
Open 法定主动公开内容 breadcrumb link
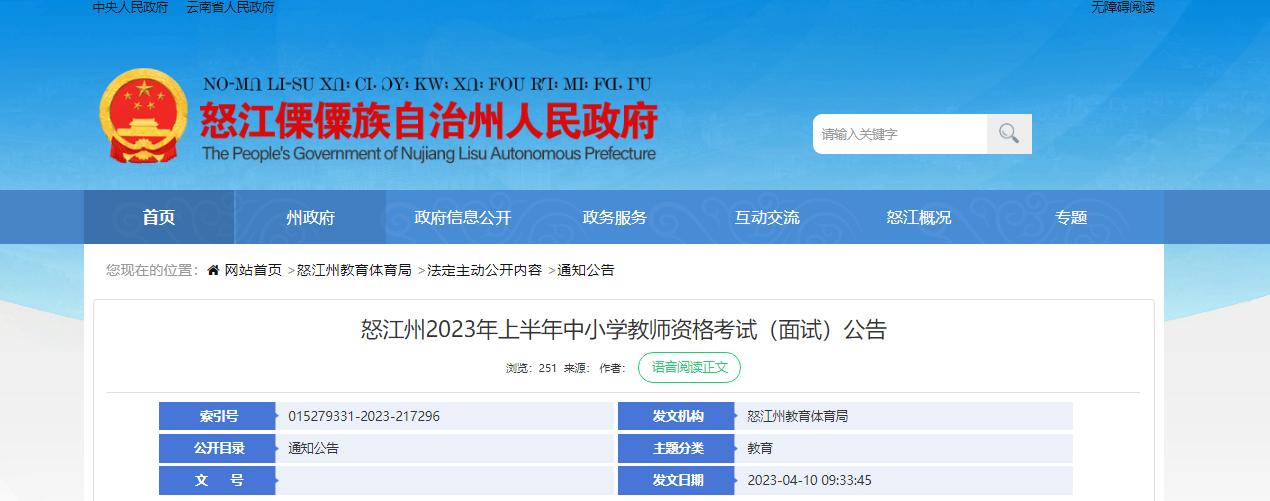click(x=484, y=271)
